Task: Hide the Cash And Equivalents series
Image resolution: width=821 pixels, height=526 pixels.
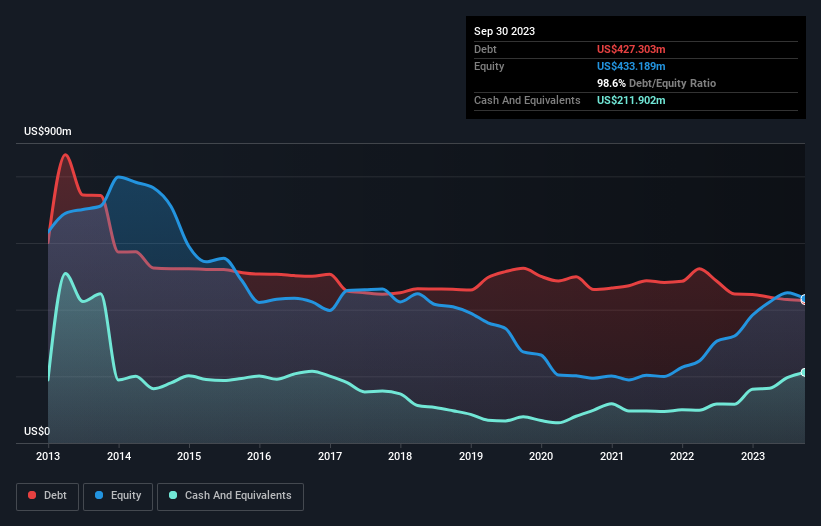Action: (229, 495)
